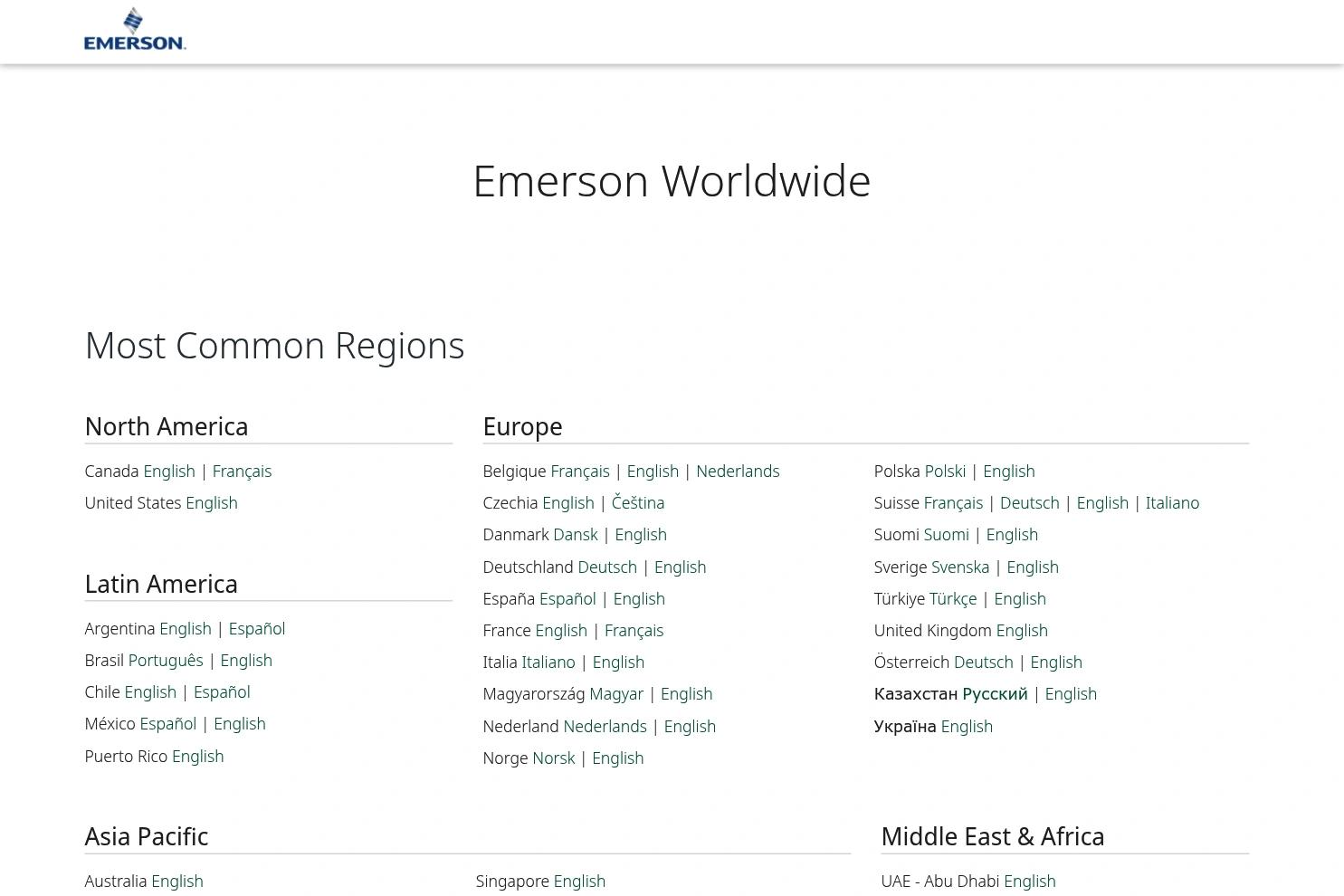The image size is (1344, 896).
Task: Open Polska English link
Action: [1009, 471]
